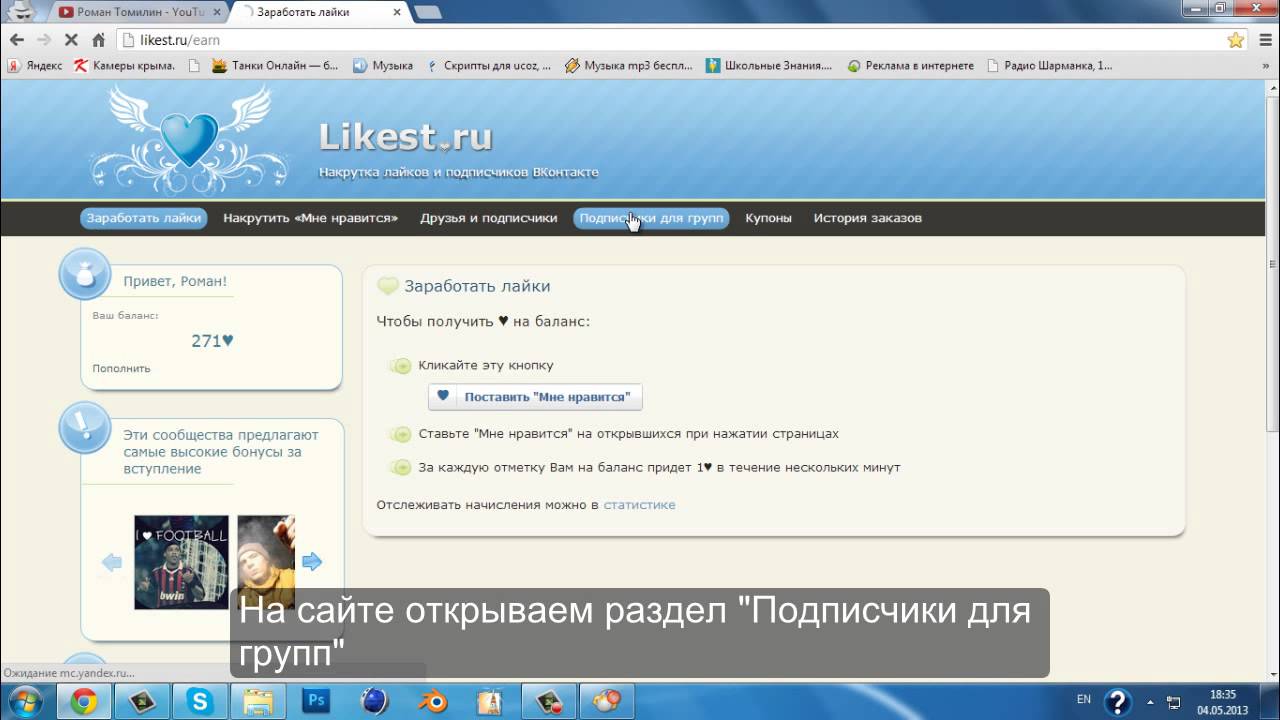Open Google Chrome from the taskbar
Screen dimensions: 1280x720
point(84,701)
